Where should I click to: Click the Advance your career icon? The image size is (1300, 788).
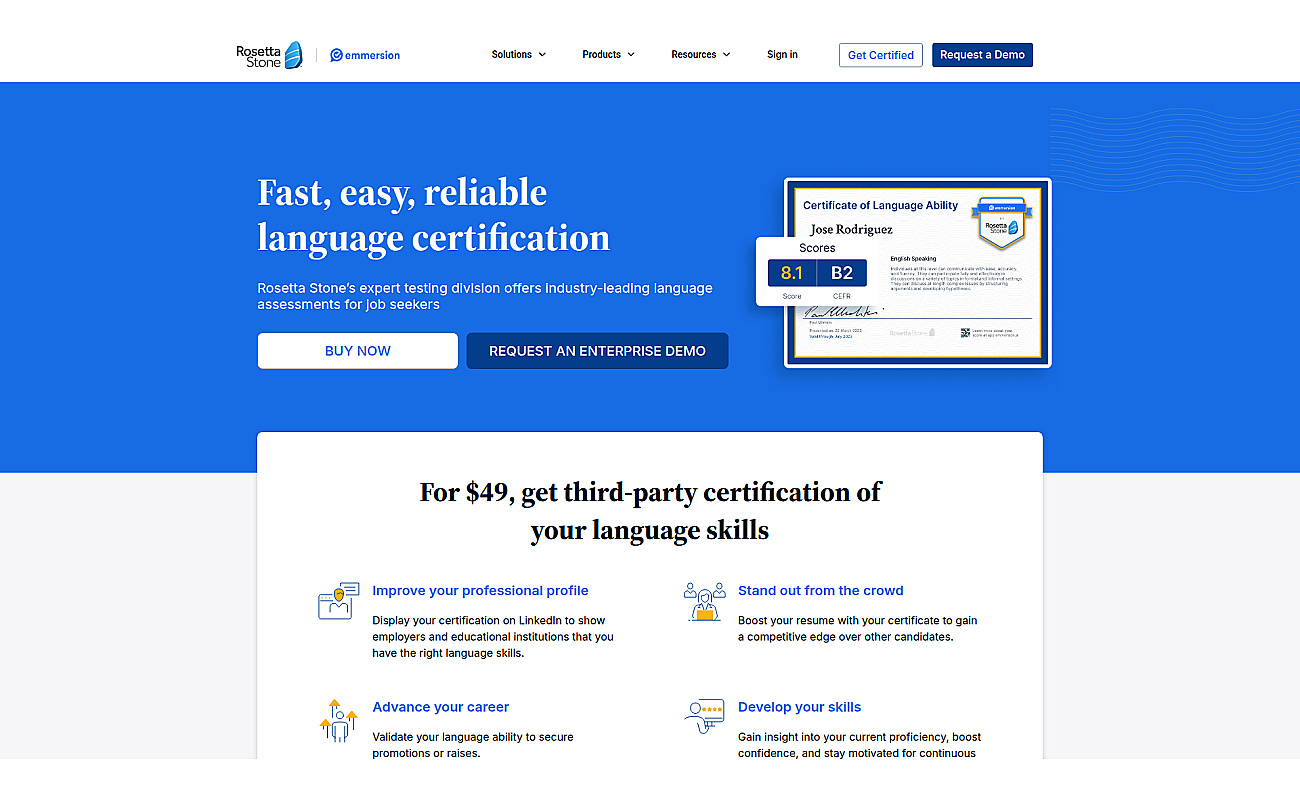(338, 720)
